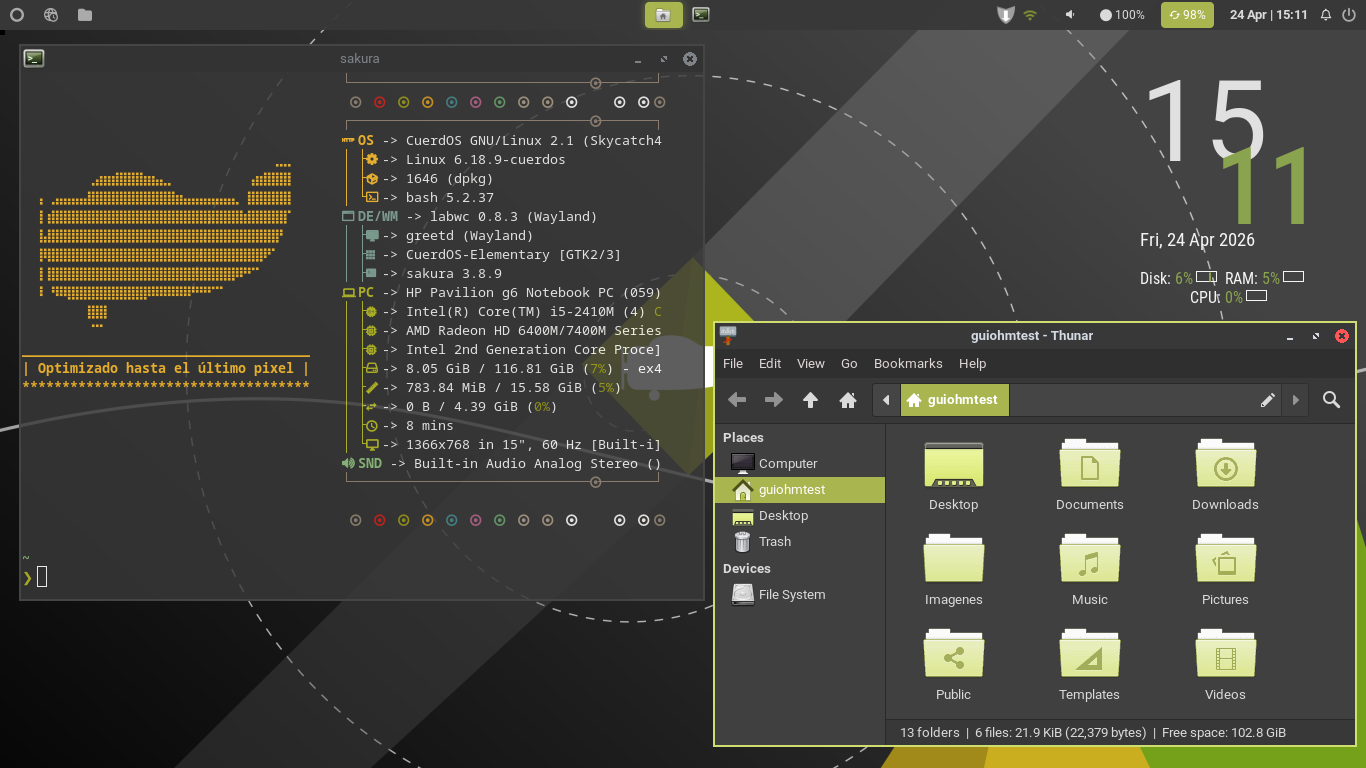Open the calendar from the 24 Apr clock
Viewport: 1366px width, 768px height.
1269,15
